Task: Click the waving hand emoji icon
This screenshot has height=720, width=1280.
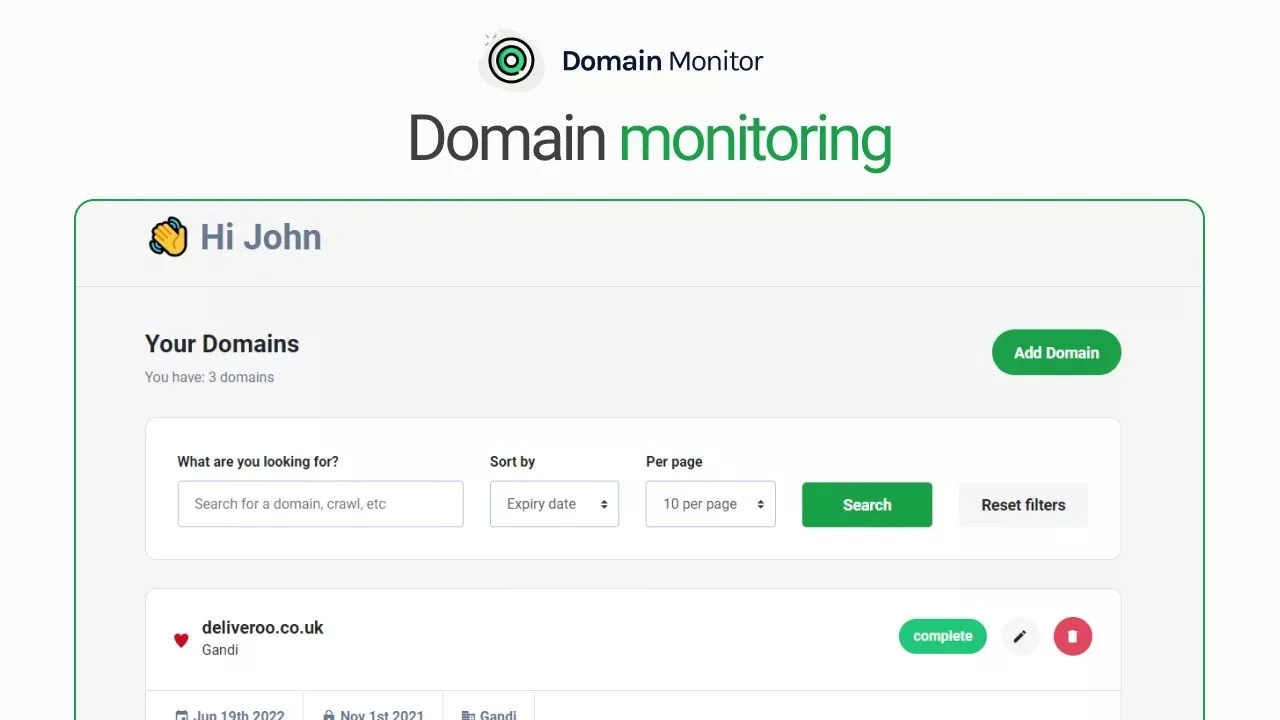Action: 168,238
